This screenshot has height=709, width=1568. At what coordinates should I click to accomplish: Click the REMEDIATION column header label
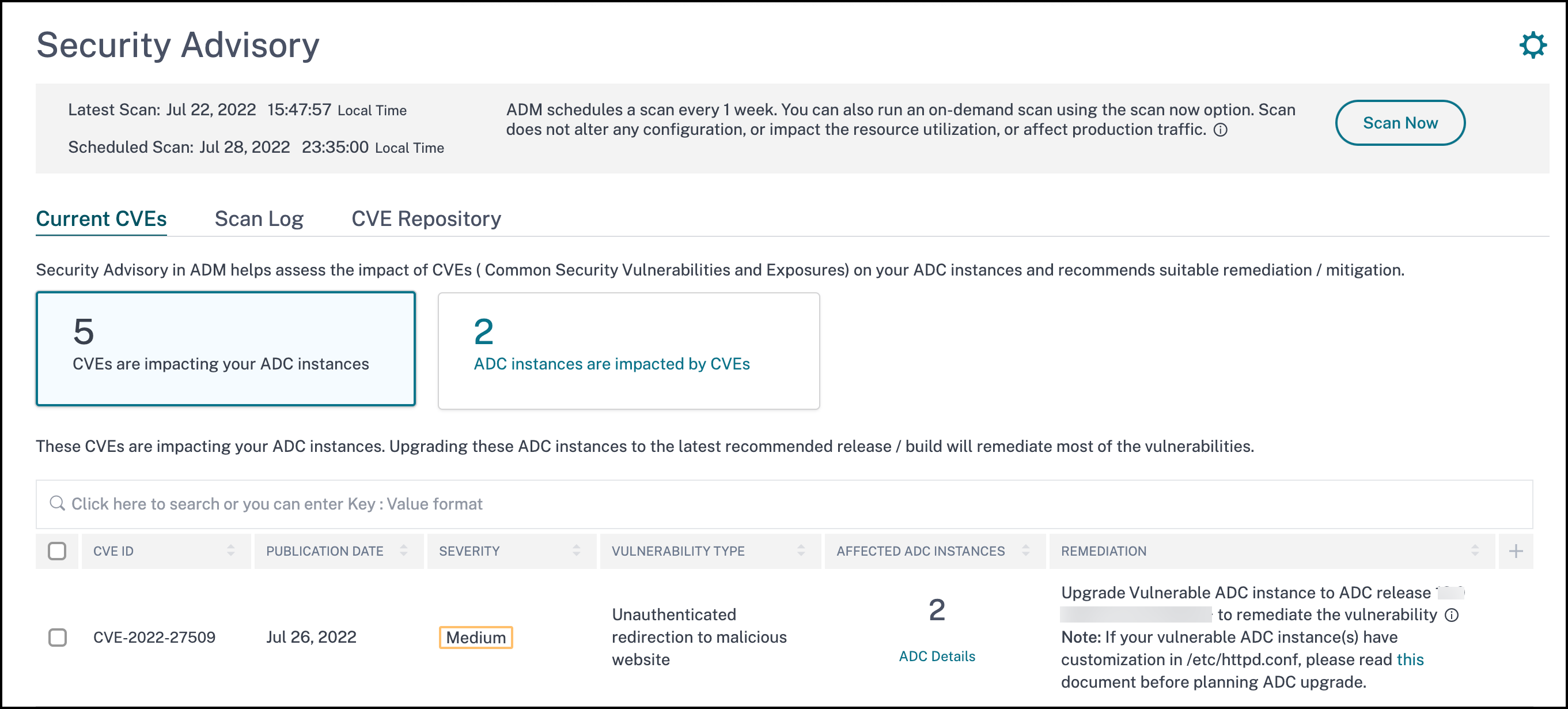tap(1103, 551)
